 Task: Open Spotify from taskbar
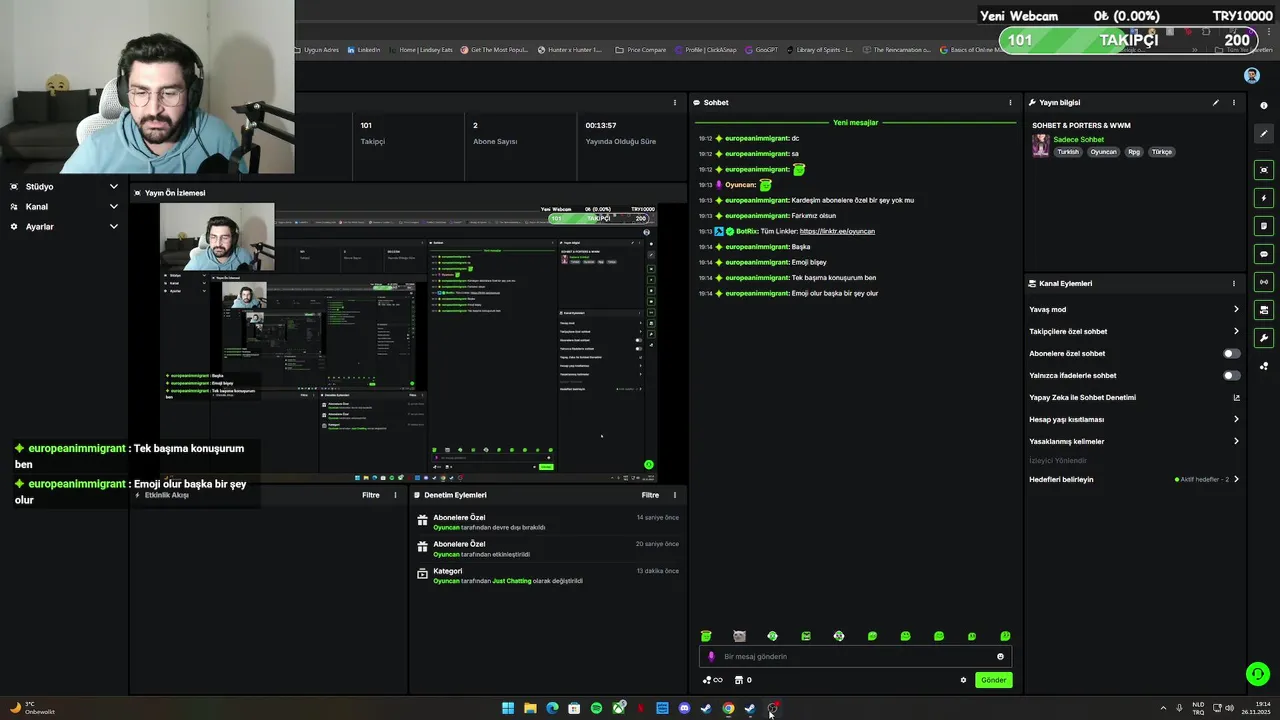pyautogui.click(x=596, y=708)
